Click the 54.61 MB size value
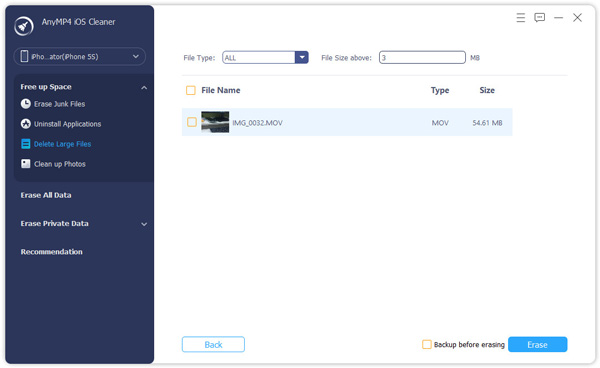 [x=487, y=123]
